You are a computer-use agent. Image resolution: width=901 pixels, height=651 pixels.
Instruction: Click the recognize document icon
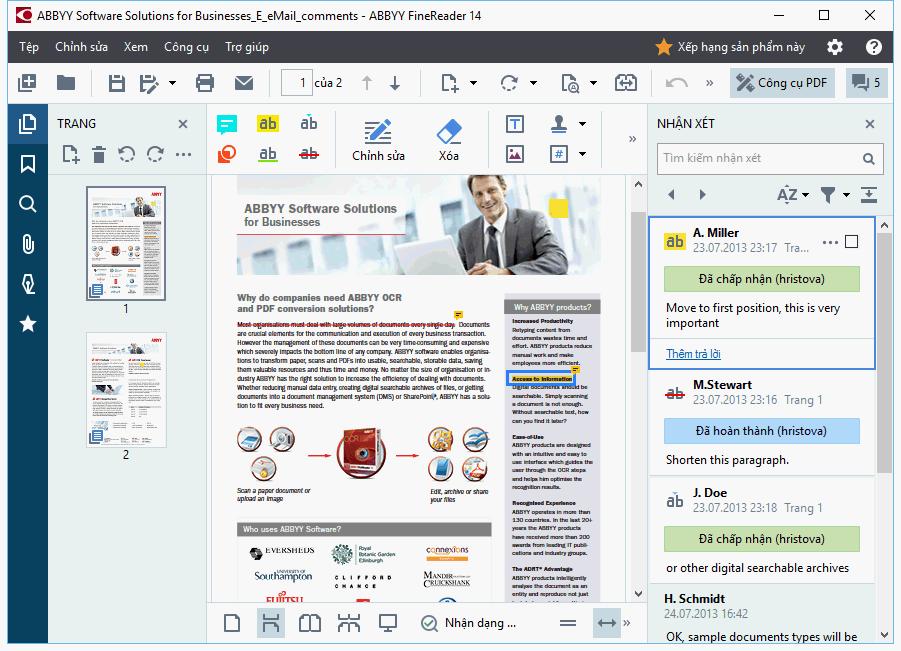(x=569, y=83)
